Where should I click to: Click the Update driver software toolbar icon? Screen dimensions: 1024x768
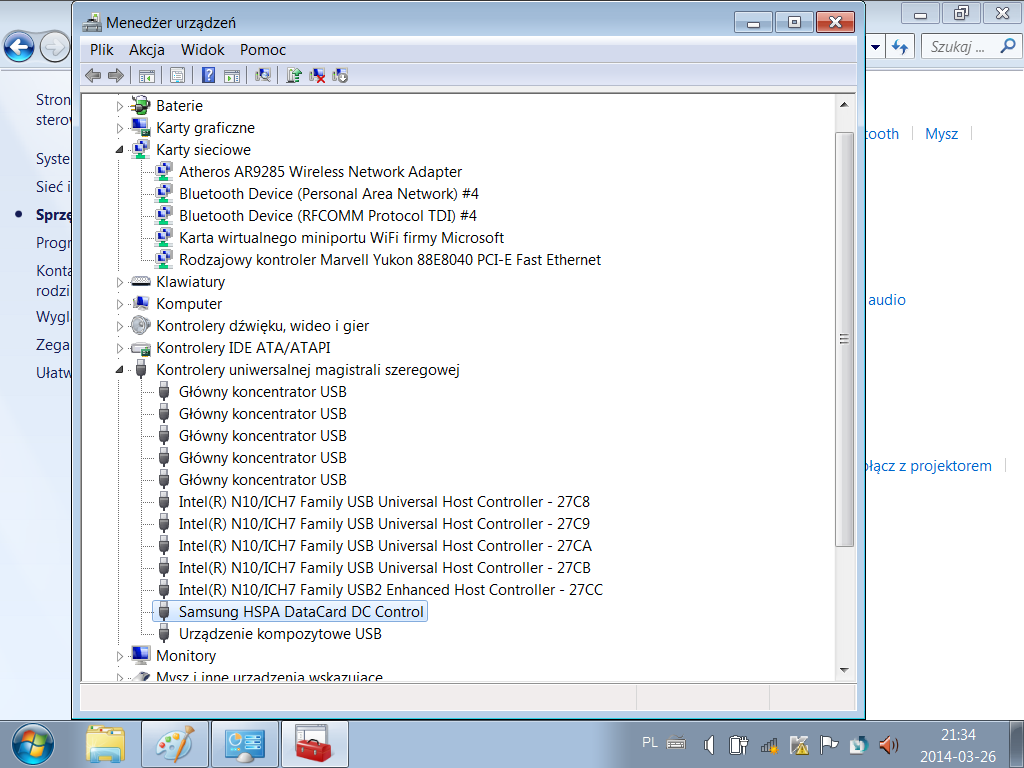tap(294, 76)
